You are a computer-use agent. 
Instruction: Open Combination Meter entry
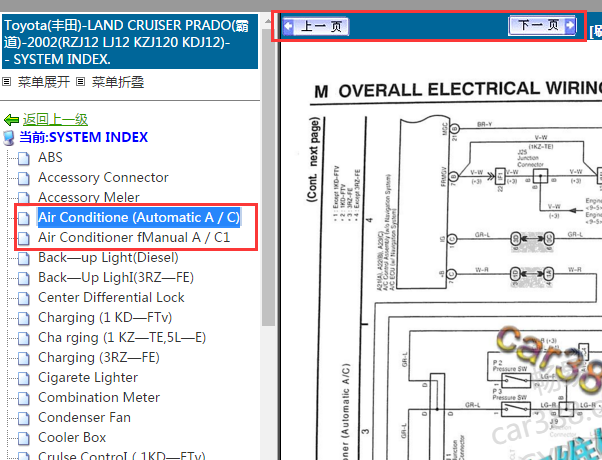coord(99,397)
